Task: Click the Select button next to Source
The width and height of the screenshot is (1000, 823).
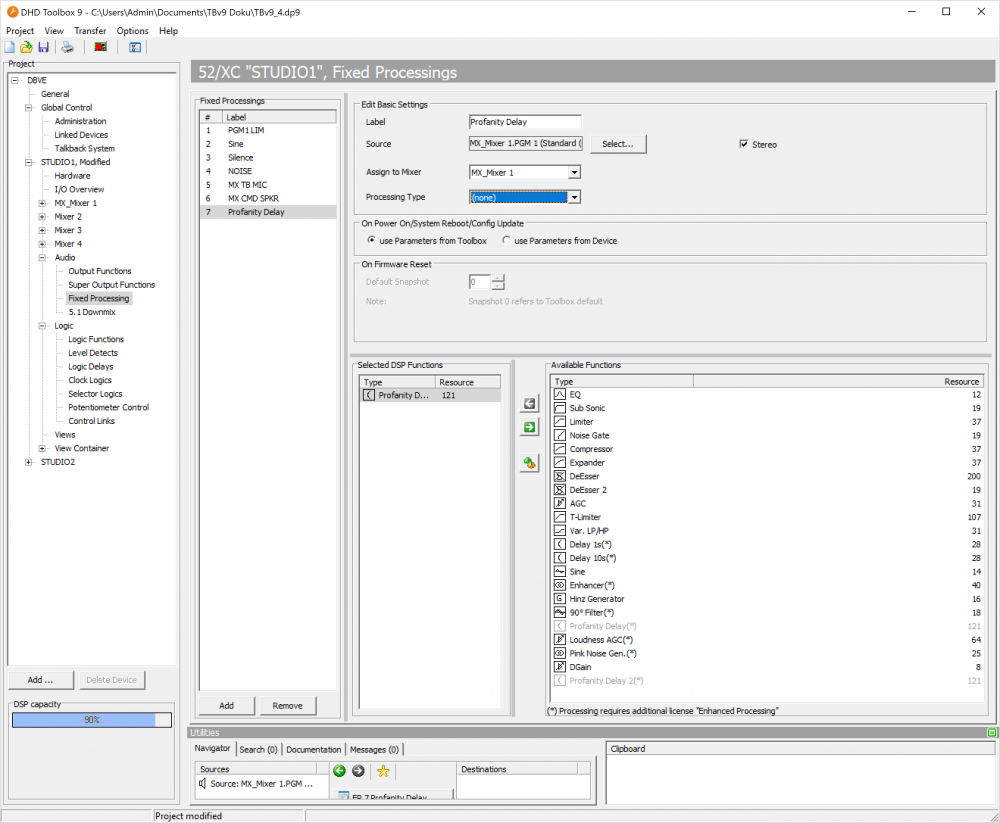Action: point(618,144)
